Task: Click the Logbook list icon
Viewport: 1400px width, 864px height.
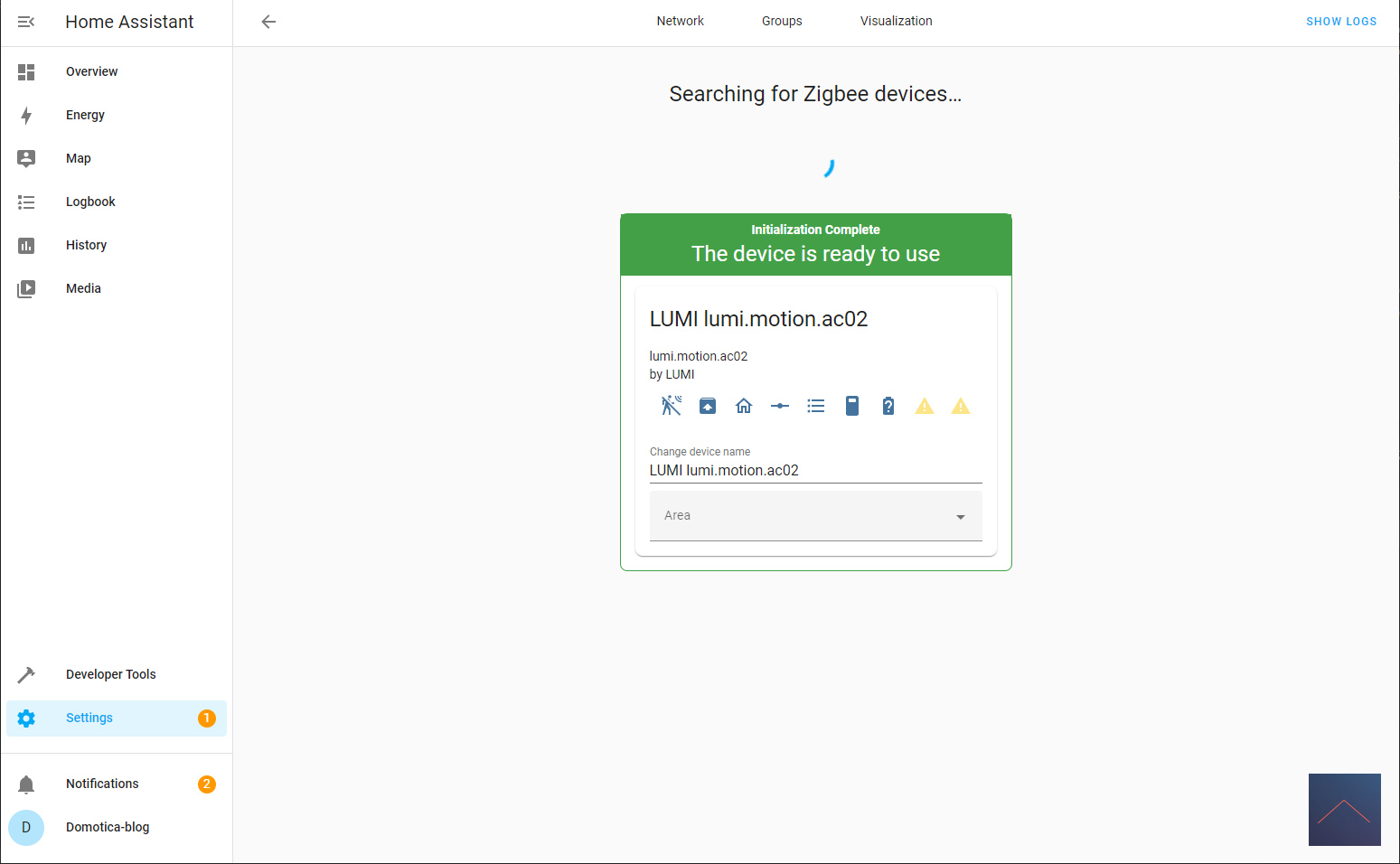Action: point(26,202)
